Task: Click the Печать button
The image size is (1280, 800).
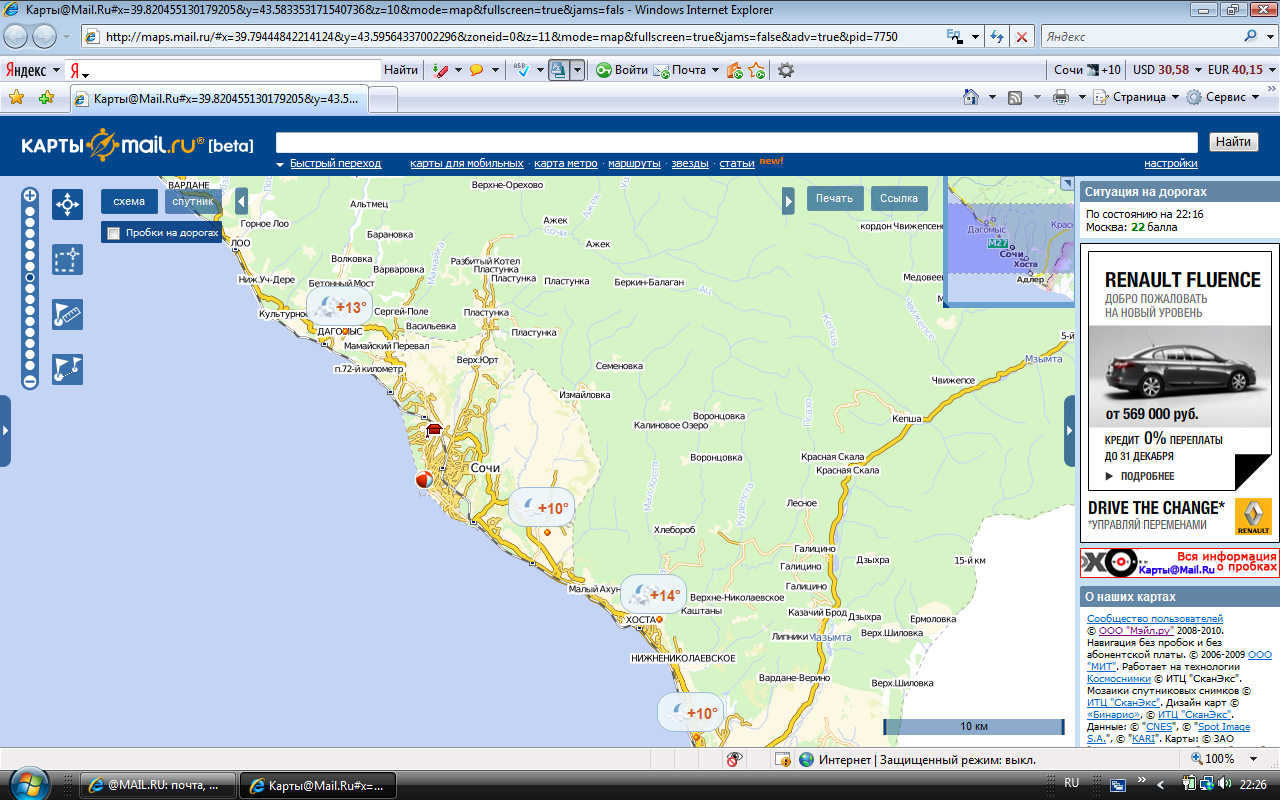Action: click(x=834, y=198)
